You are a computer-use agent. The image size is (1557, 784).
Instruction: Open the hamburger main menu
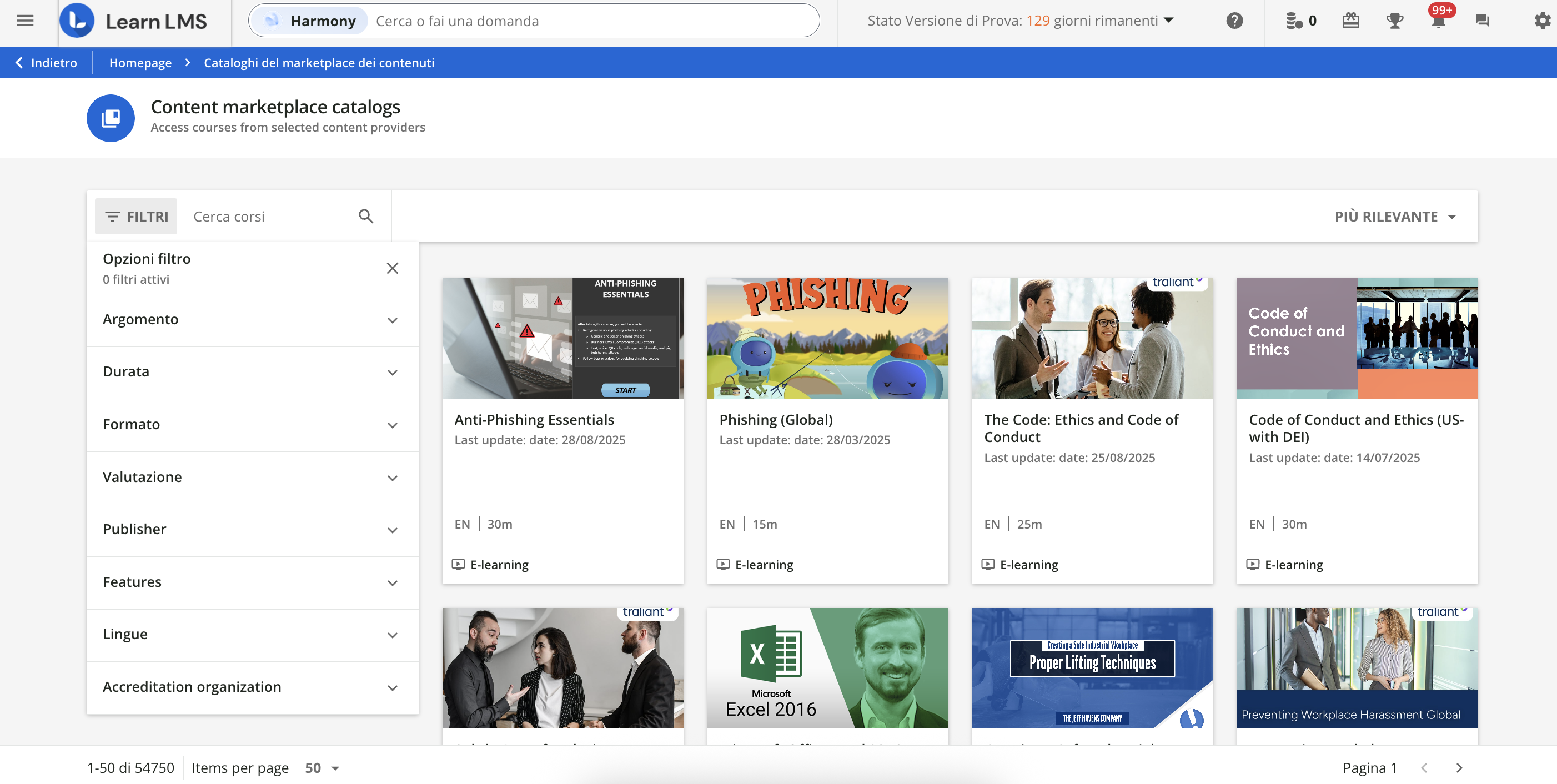click(x=25, y=21)
